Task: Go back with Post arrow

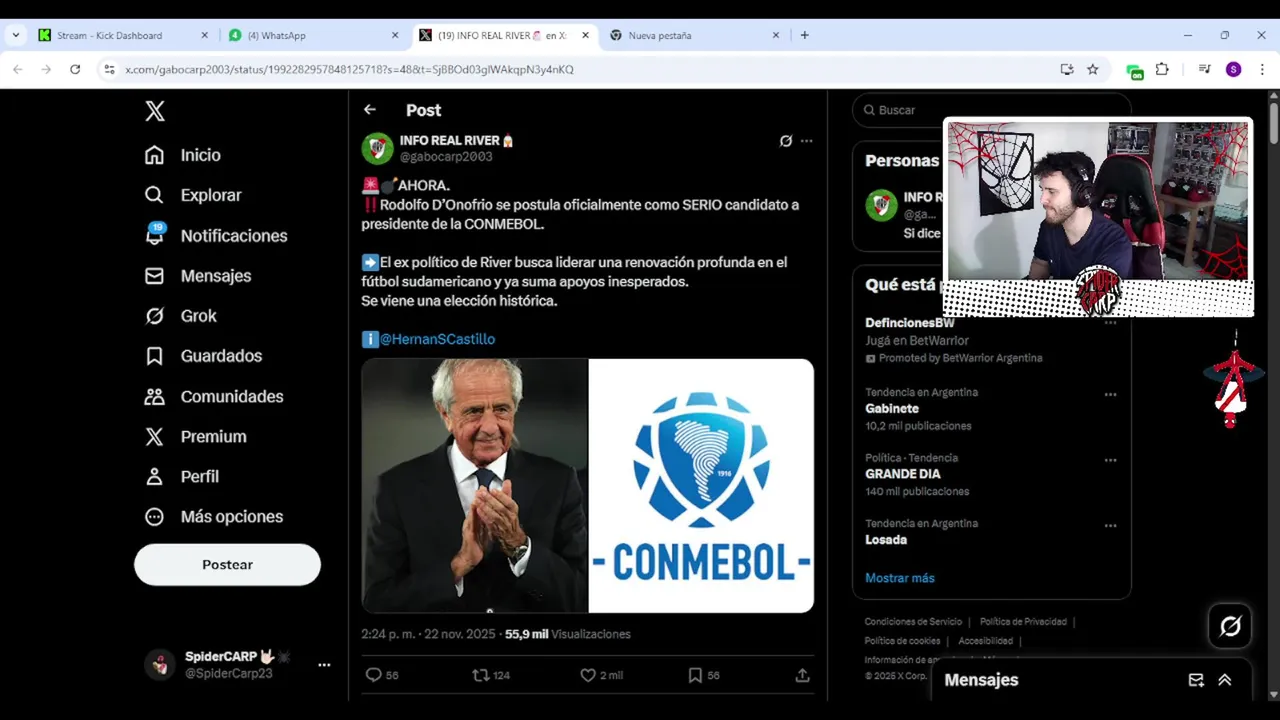Action: [x=370, y=110]
